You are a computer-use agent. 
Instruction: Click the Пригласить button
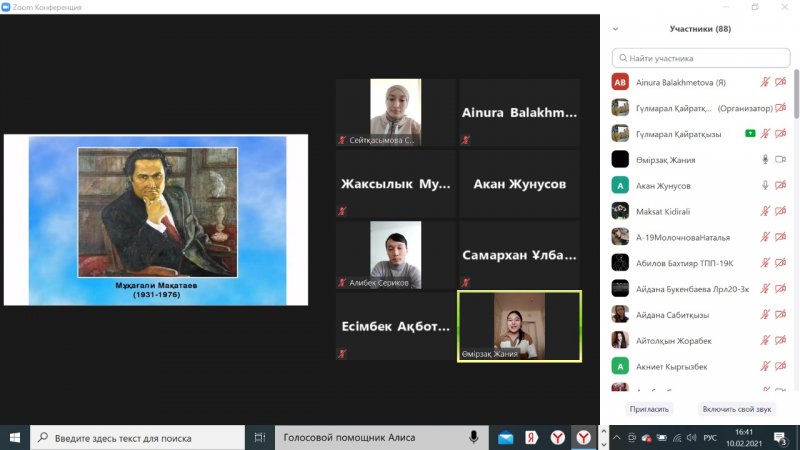tap(649, 409)
